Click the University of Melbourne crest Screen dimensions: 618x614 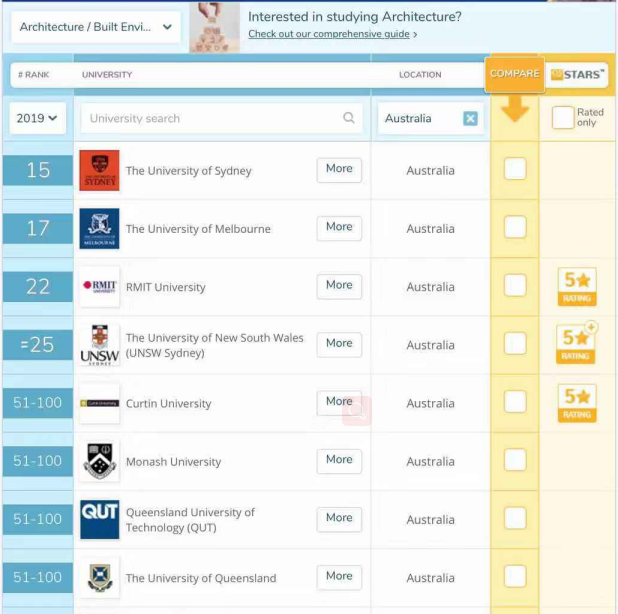pos(99,228)
